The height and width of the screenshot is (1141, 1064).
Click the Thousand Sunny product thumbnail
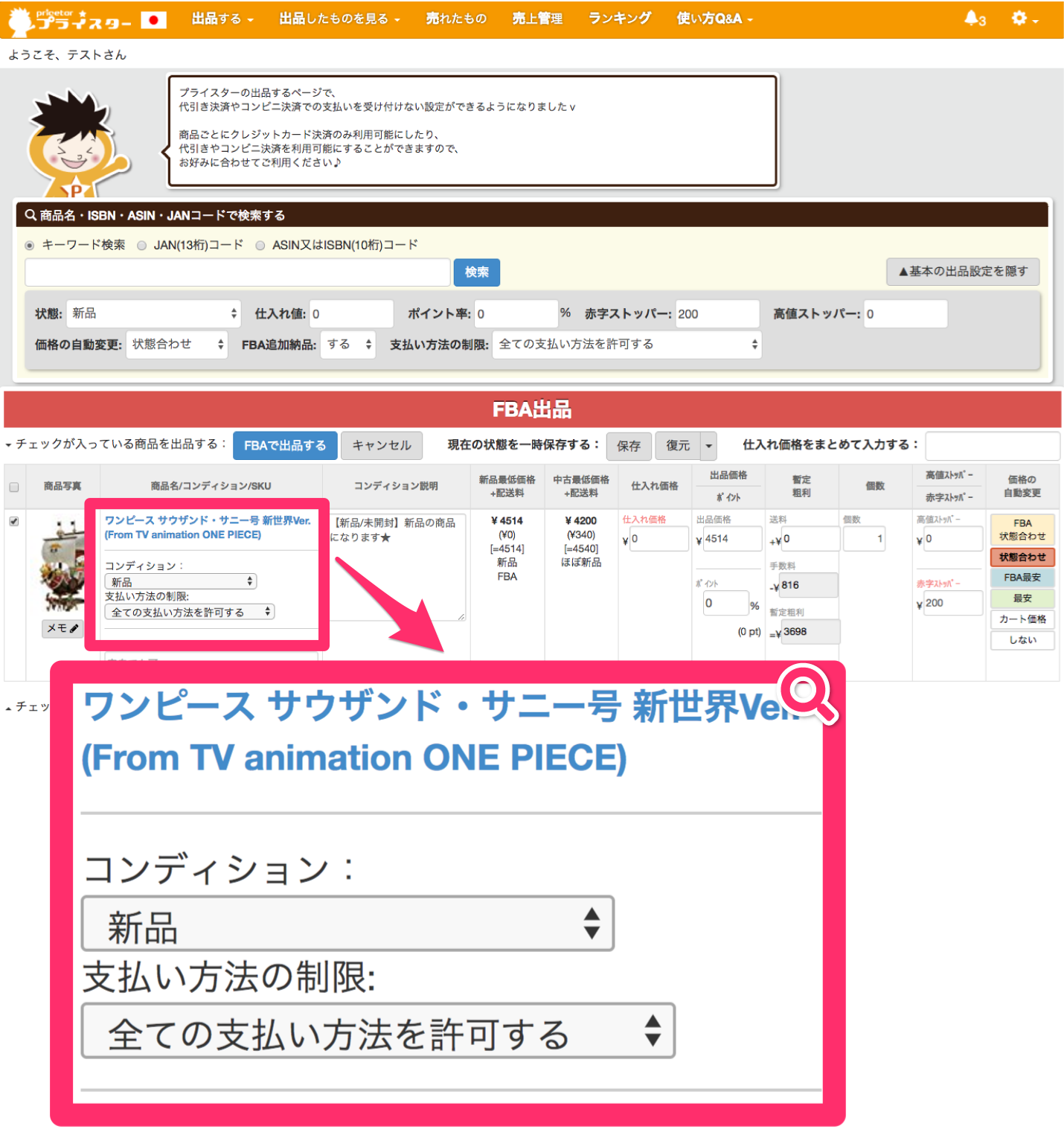tap(63, 566)
